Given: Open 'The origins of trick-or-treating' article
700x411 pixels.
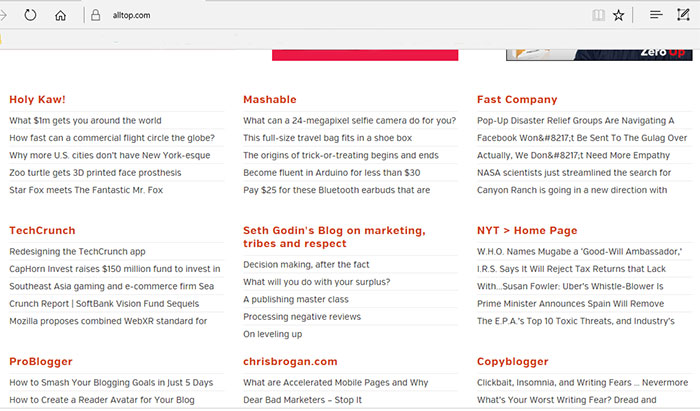Looking at the screenshot, I should click(x=341, y=155).
